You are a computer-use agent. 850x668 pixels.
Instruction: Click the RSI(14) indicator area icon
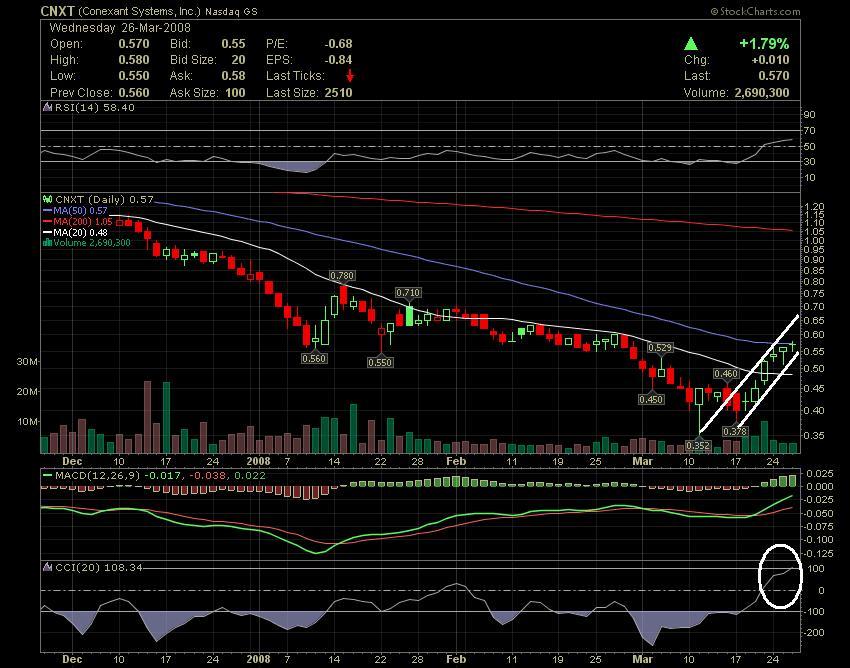(x=48, y=107)
